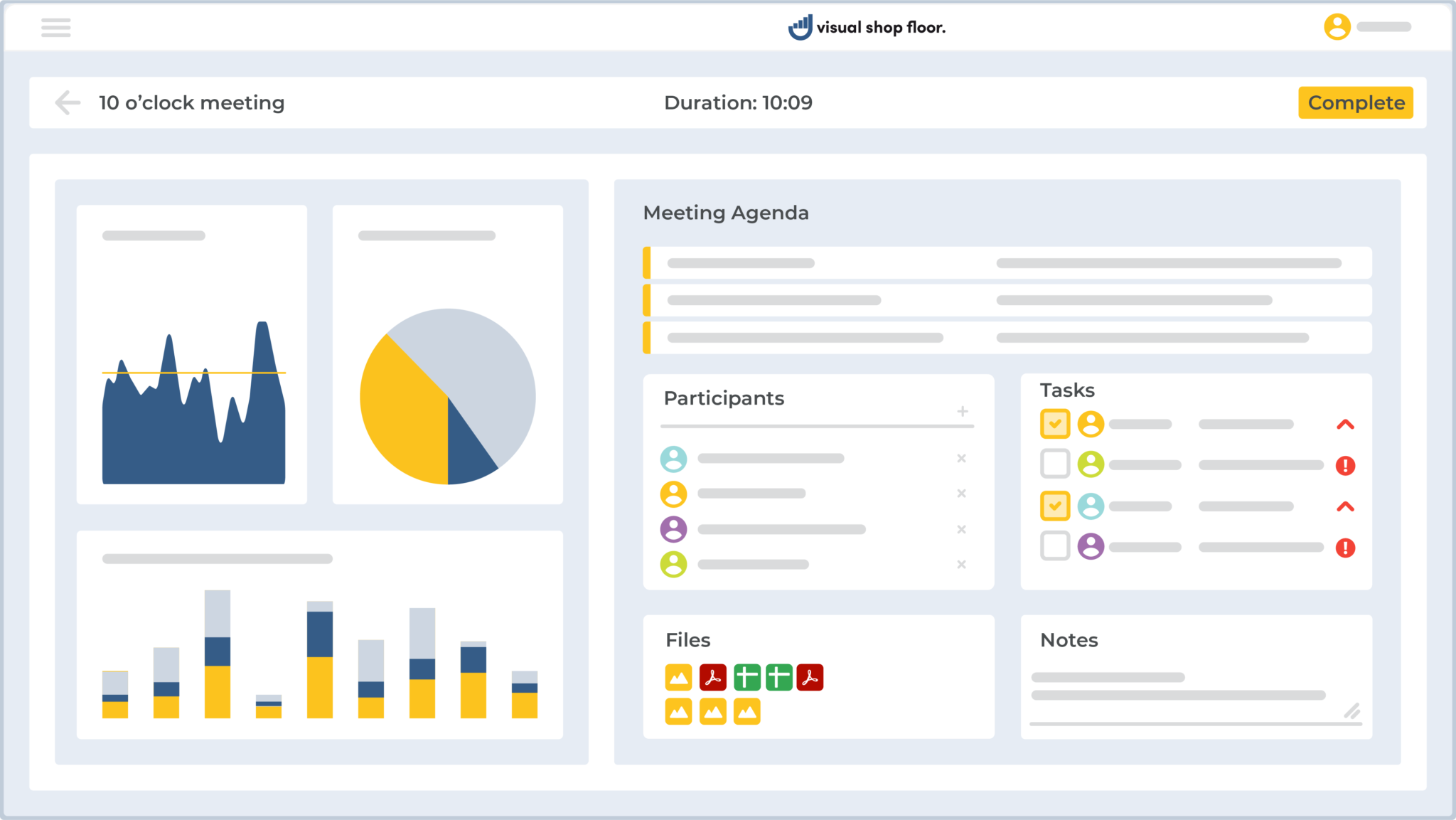Check the fourth task's empty checkbox
1456x820 pixels.
click(1055, 546)
